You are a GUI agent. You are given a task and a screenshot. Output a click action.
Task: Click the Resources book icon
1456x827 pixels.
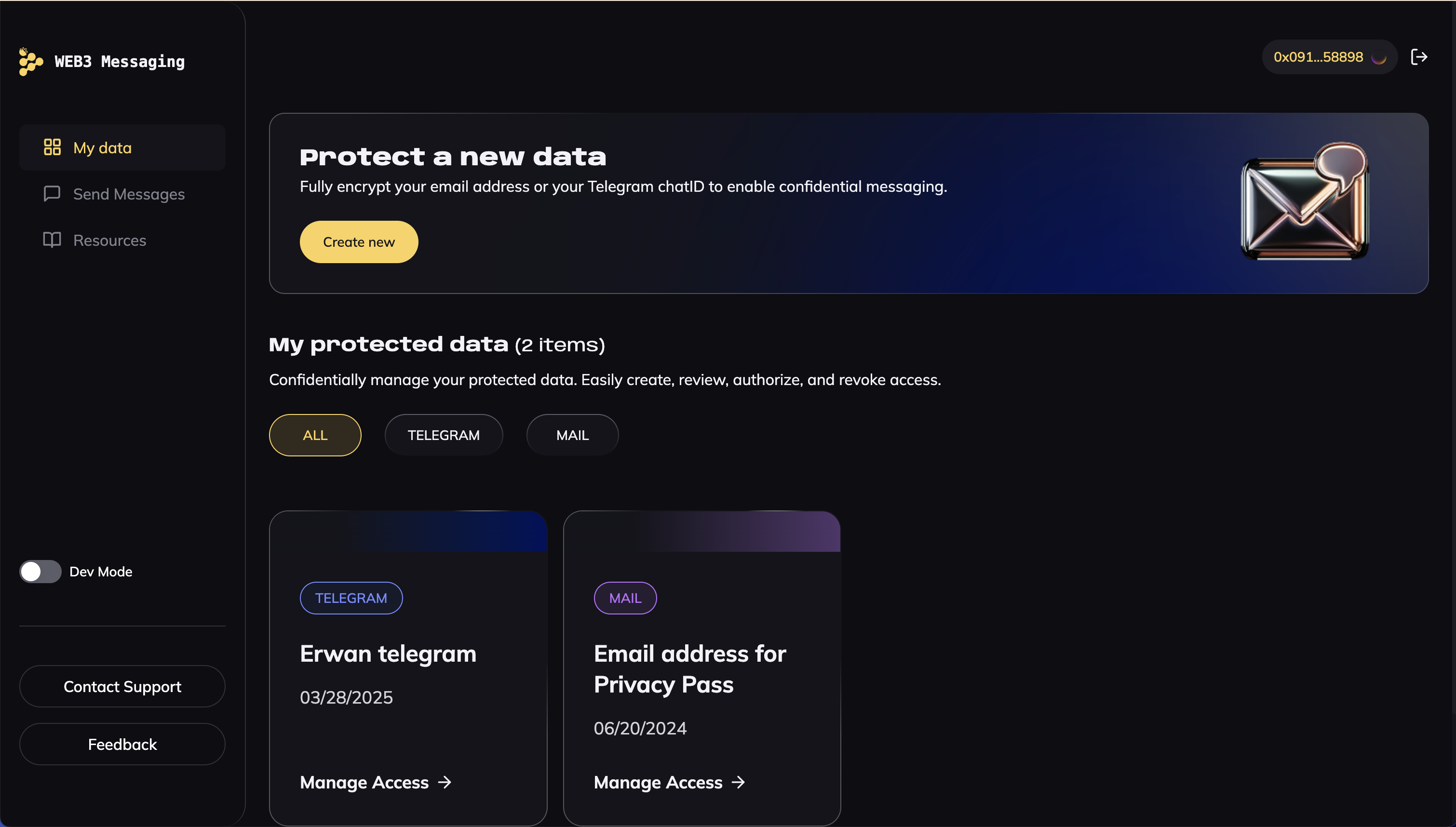pos(52,240)
